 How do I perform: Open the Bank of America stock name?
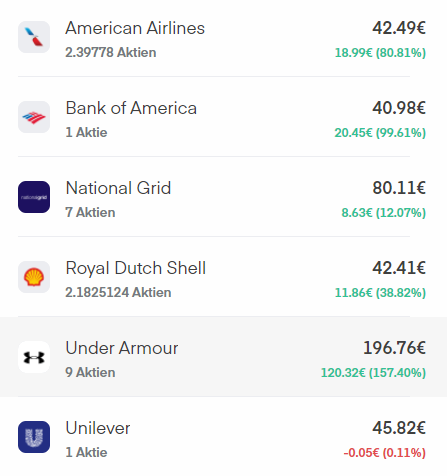click(131, 108)
